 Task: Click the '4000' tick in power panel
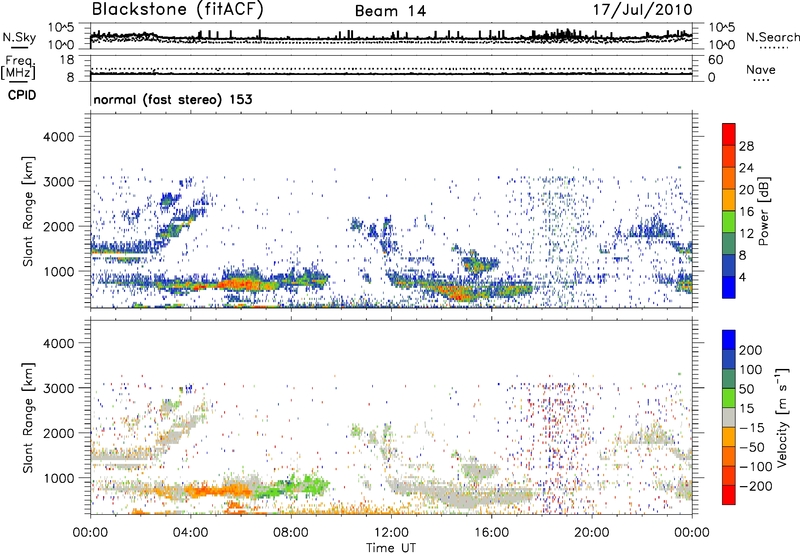(x=58, y=137)
